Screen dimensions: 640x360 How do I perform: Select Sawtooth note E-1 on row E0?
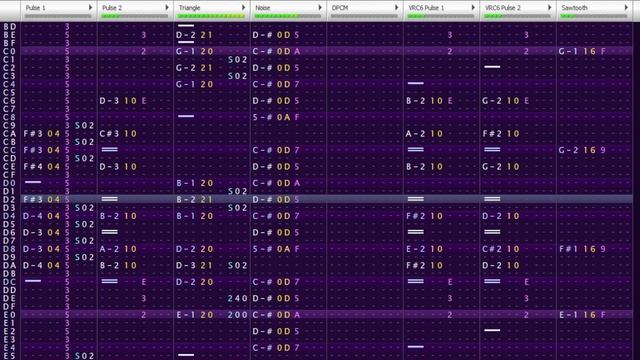pyautogui.click(x=568, y=315)
